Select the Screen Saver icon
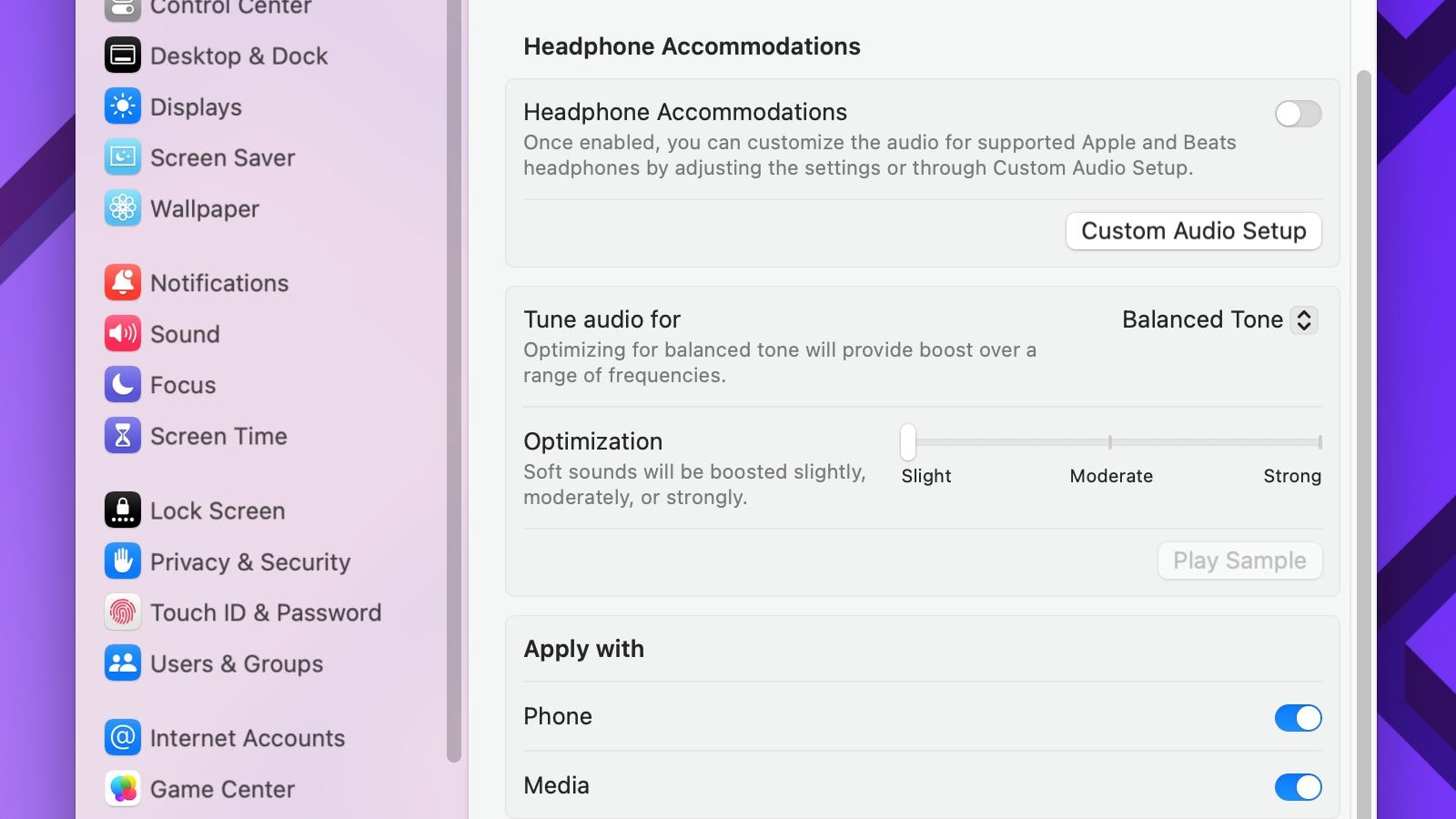Screen dimensions: 1456x819 coord(122,157)
